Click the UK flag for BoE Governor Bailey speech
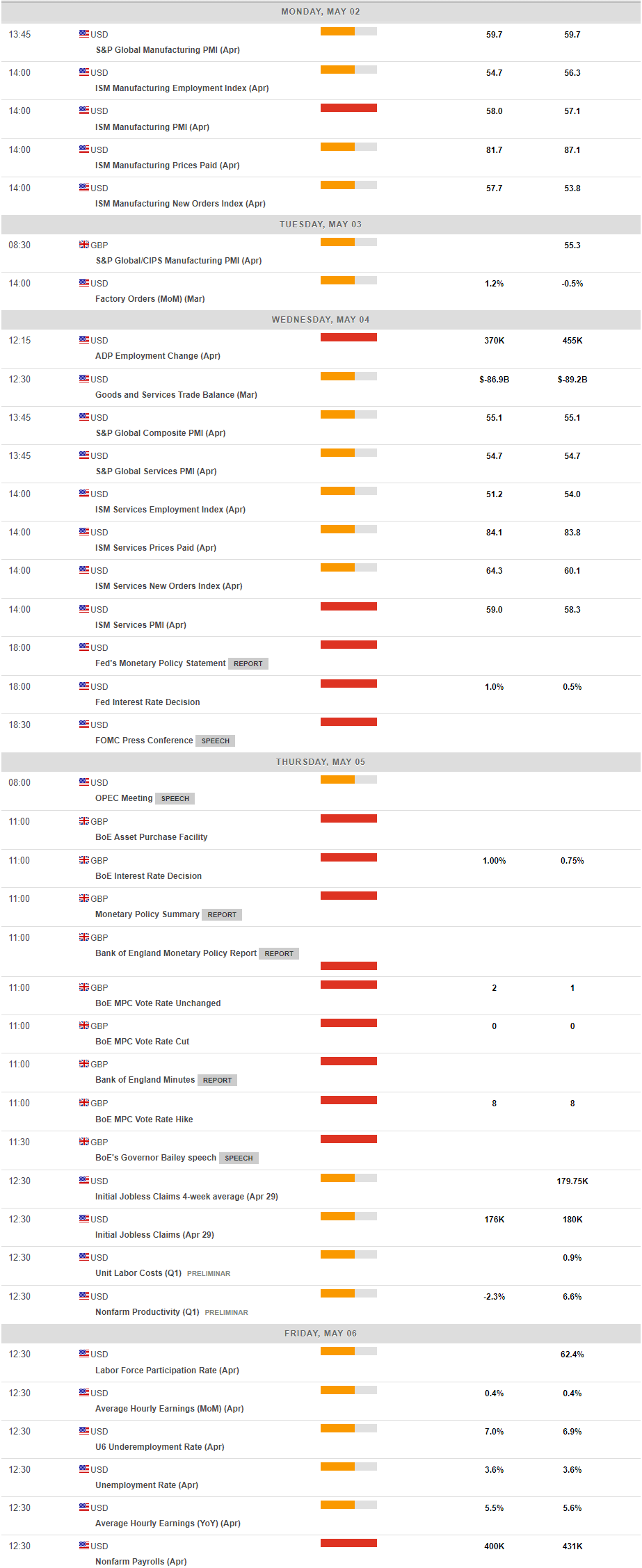The width and height of the screenshot is (642, 1568). (83, 1142)
